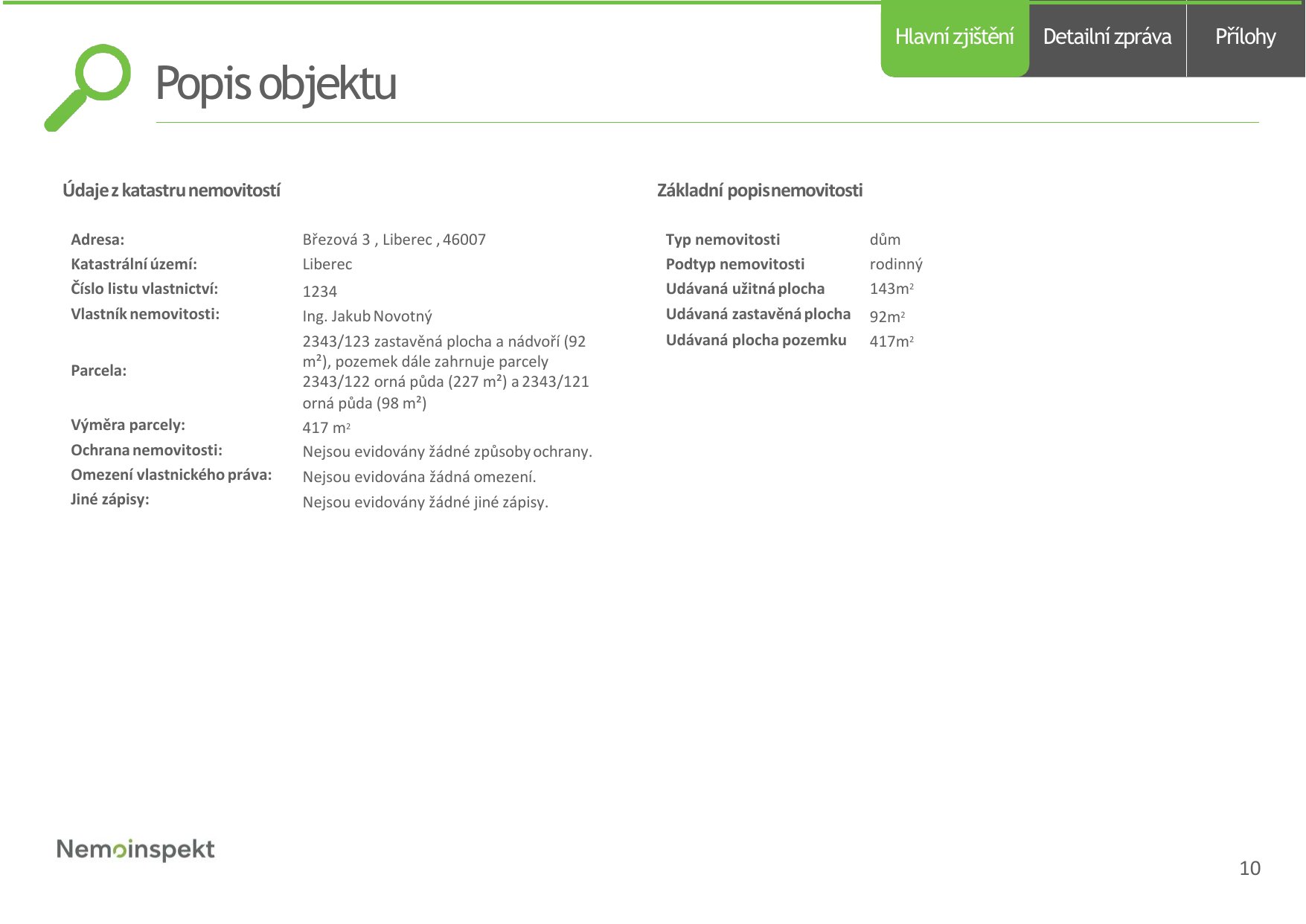Click the Vlastník nemovitosti: label
This screenshot has width=1306, height=924.
pos(145,314)
